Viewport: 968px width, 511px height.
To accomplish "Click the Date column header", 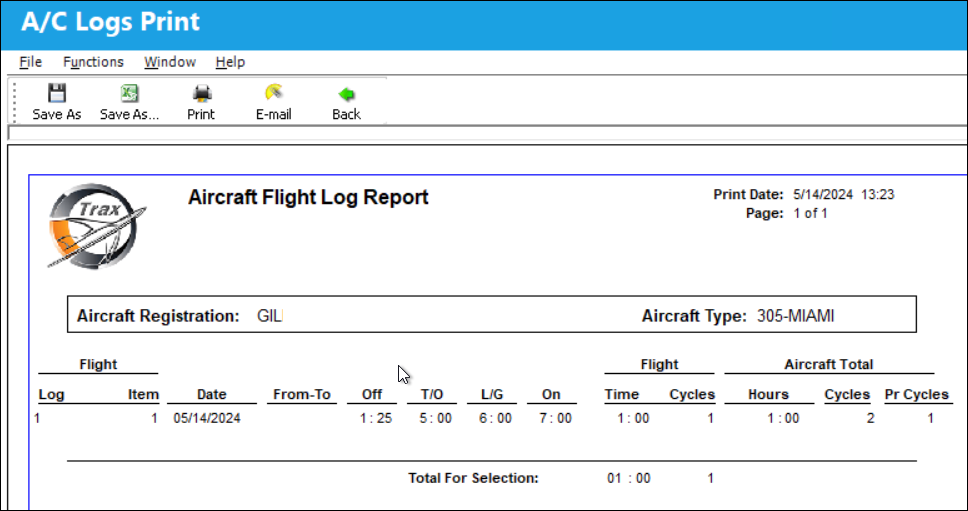I will [212, 394].
